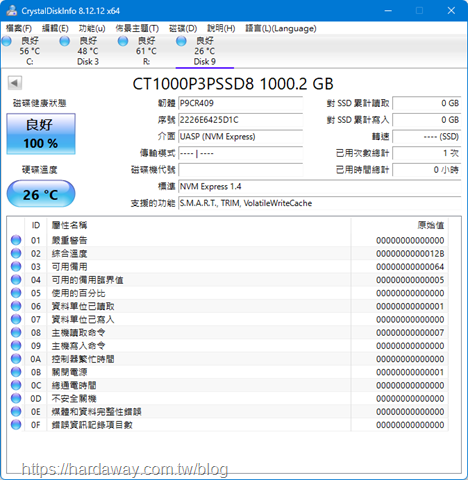Screen dimensions: 468x480
Task: Click the standard field NVM Express 1.4
Action: coord(320,186)
